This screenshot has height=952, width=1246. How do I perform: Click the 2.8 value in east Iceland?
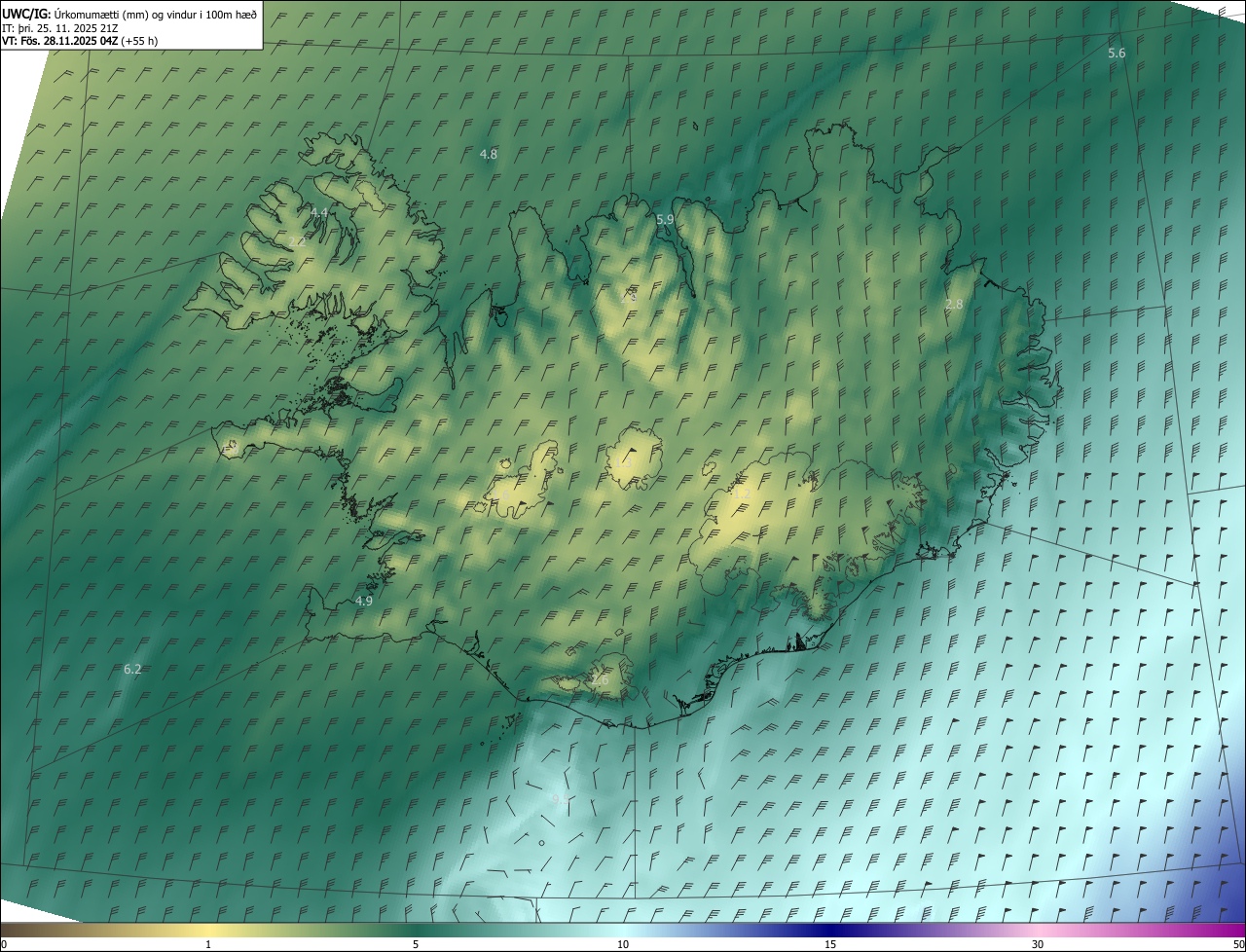pyautogui.click(x=954, y=305)
